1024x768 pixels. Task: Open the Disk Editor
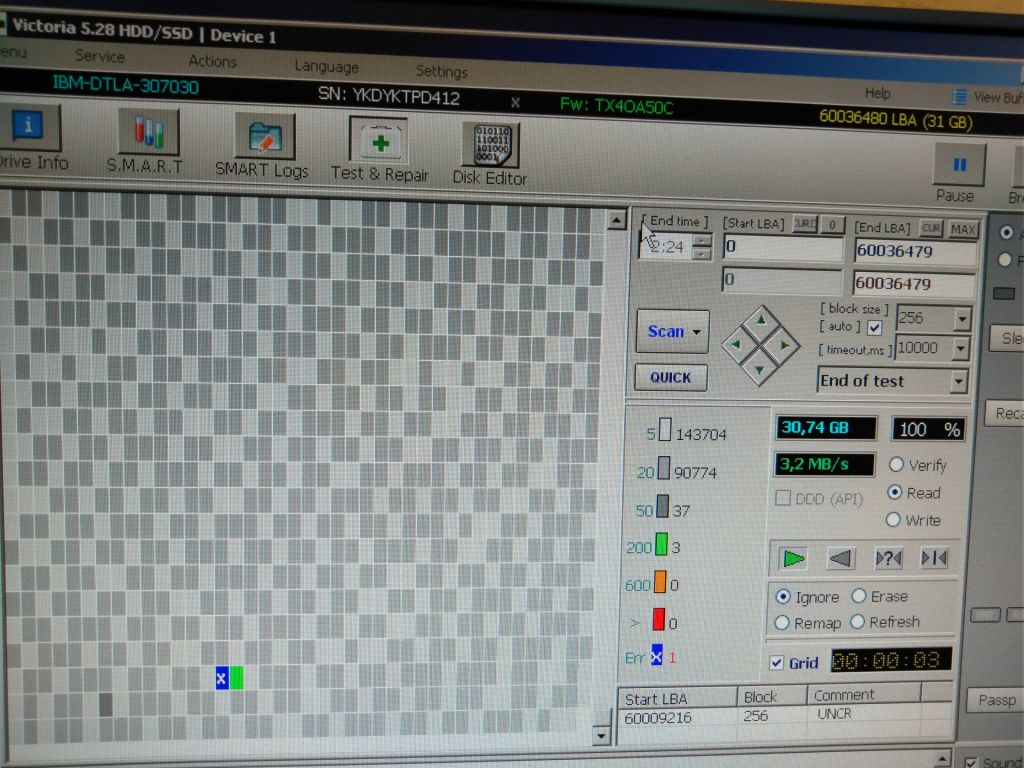pos(490,154)
